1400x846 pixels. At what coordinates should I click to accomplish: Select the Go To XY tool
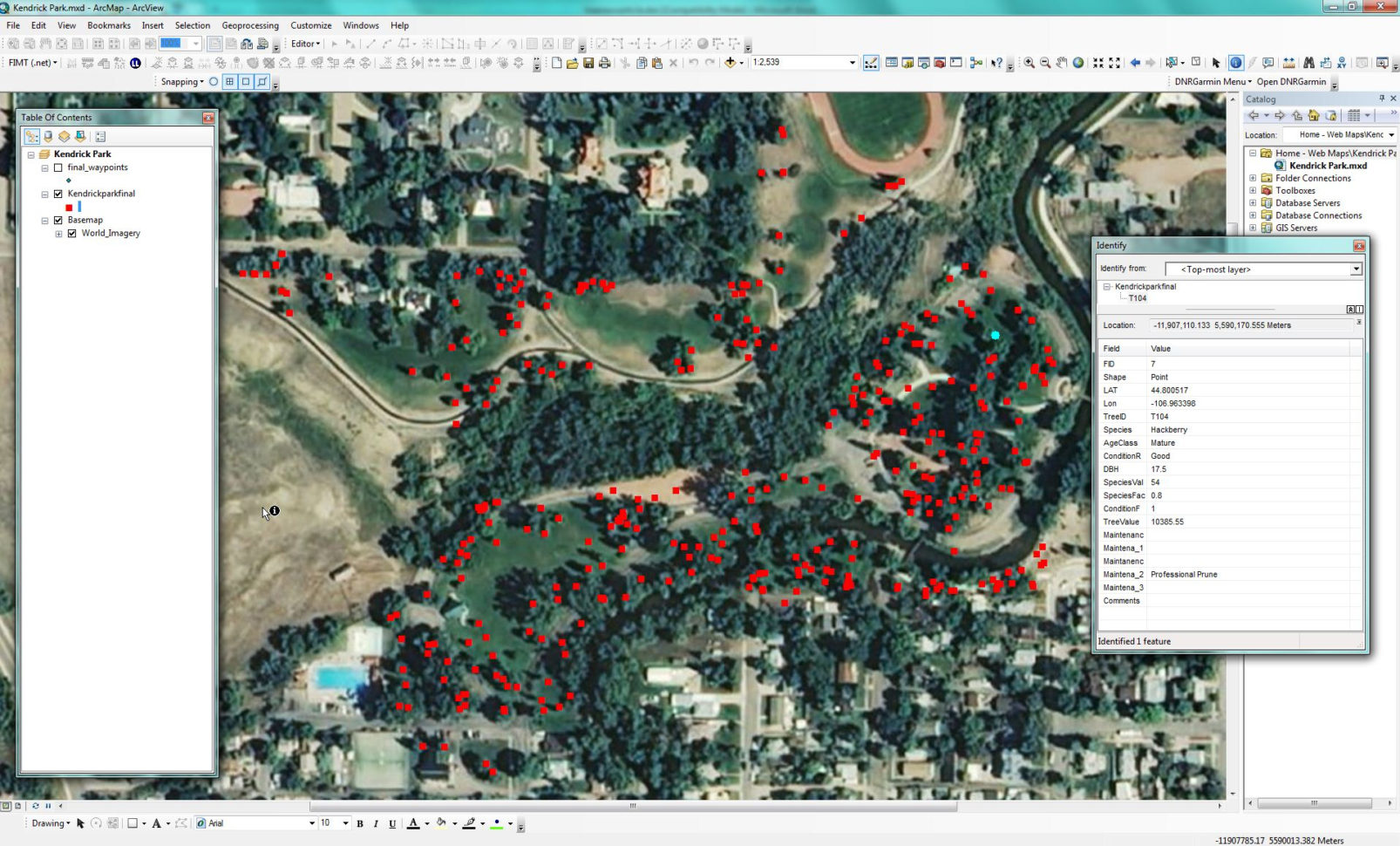1342,63
